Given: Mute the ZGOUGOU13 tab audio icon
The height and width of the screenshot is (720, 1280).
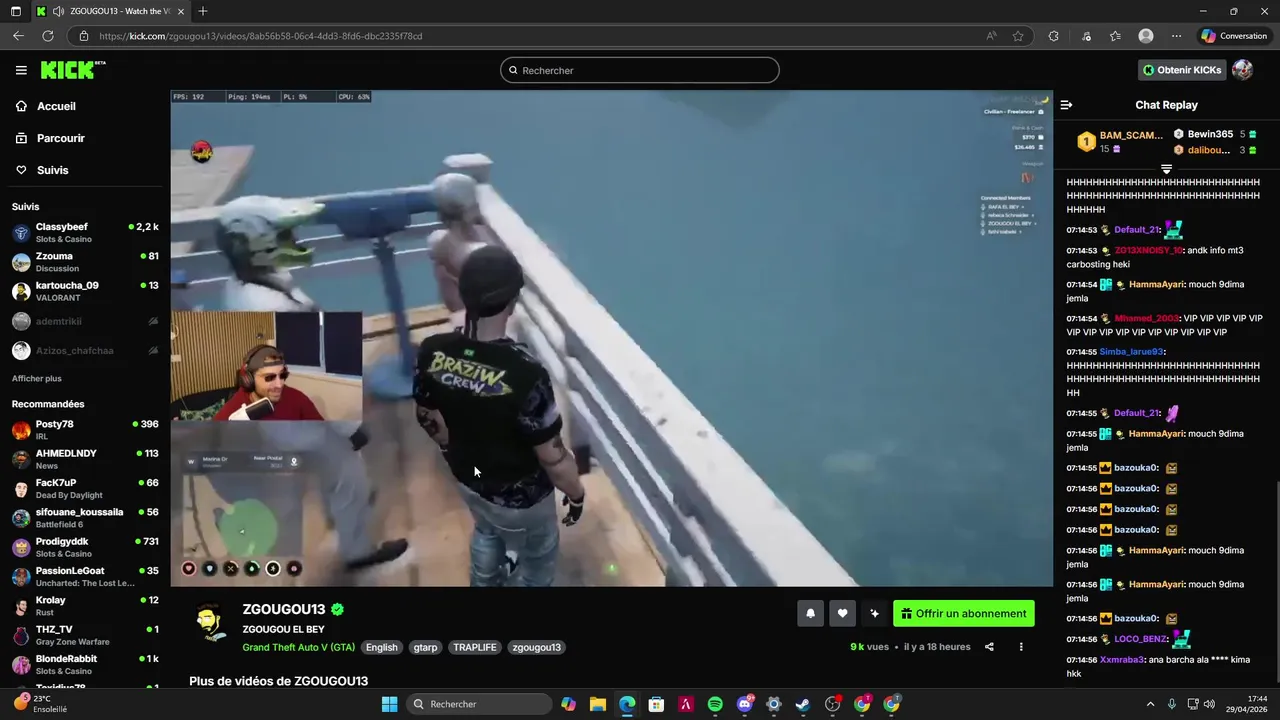Looking at the screenshot, I should (58, 11).
